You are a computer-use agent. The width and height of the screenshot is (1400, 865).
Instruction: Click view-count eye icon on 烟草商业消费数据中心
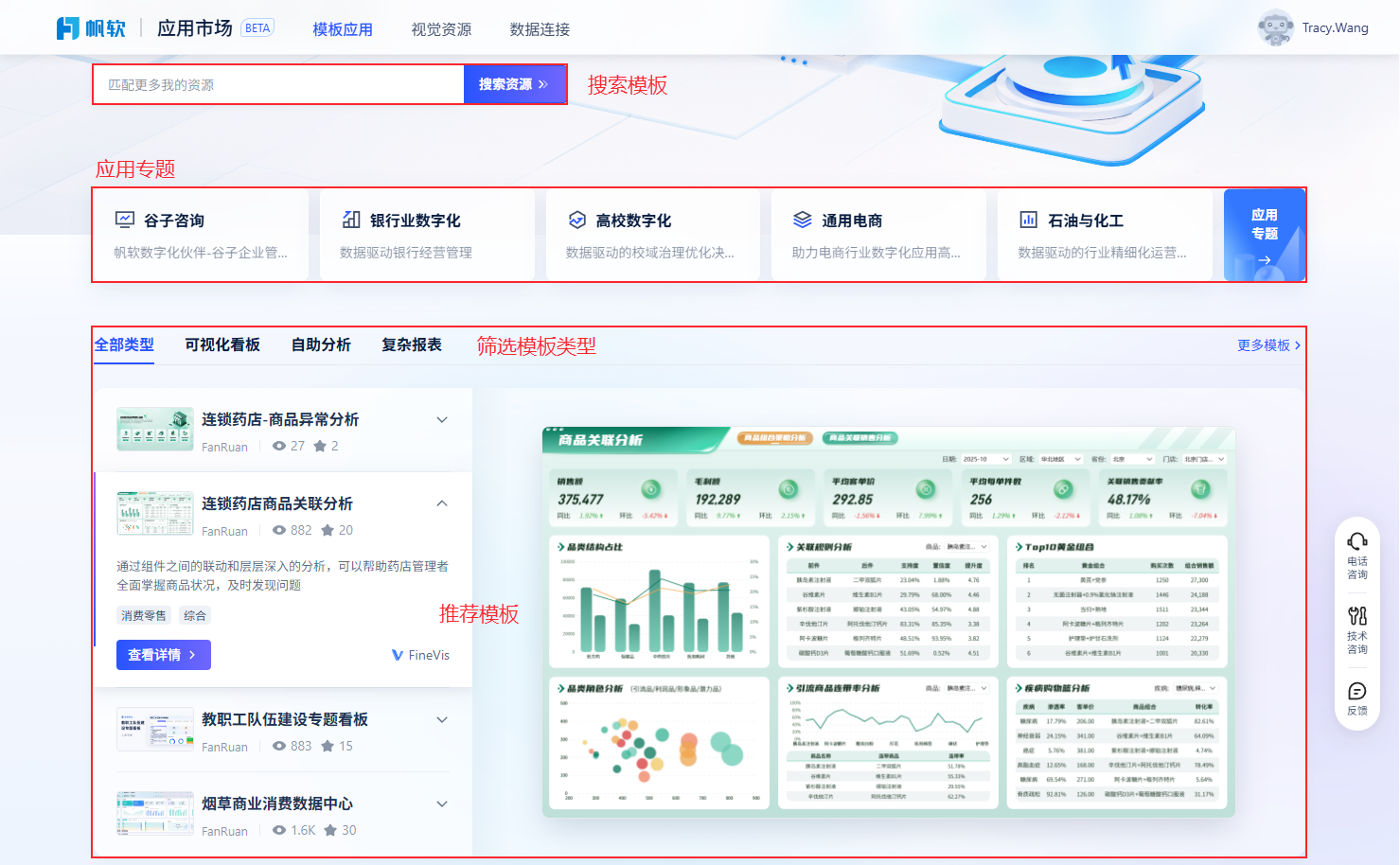tap(279, 830)
